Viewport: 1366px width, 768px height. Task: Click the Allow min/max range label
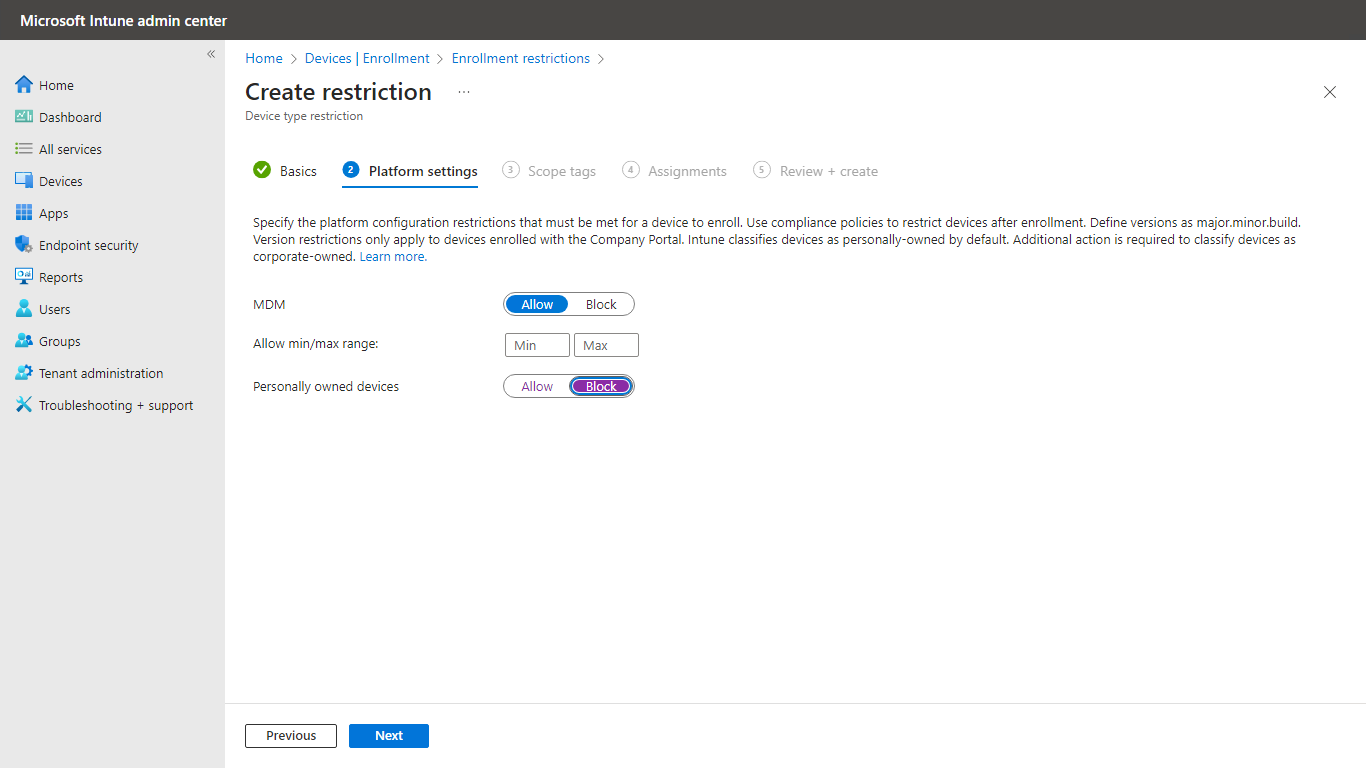tap(316, 344)
